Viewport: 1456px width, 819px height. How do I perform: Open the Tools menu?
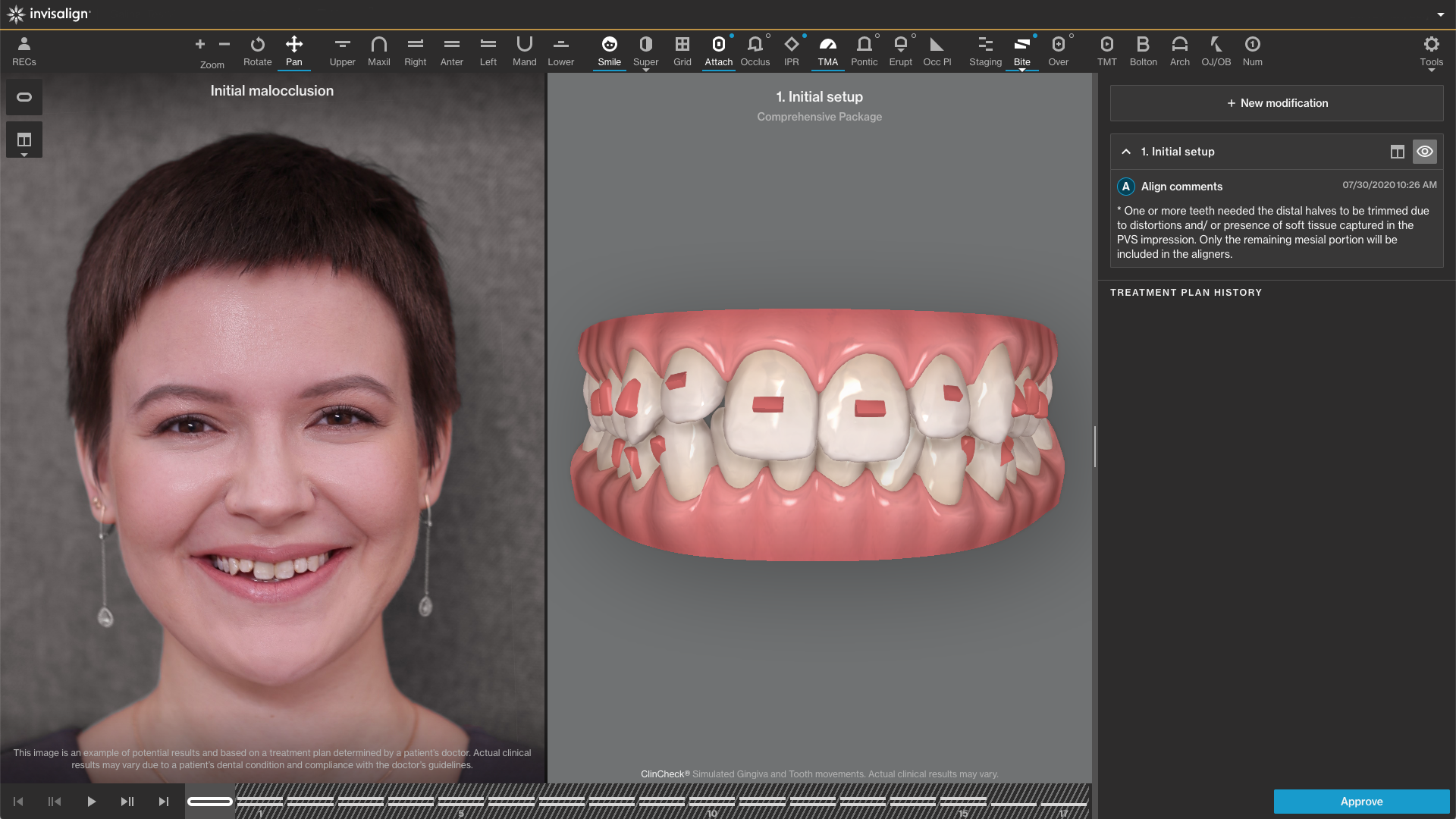[x=1432, y=50]
